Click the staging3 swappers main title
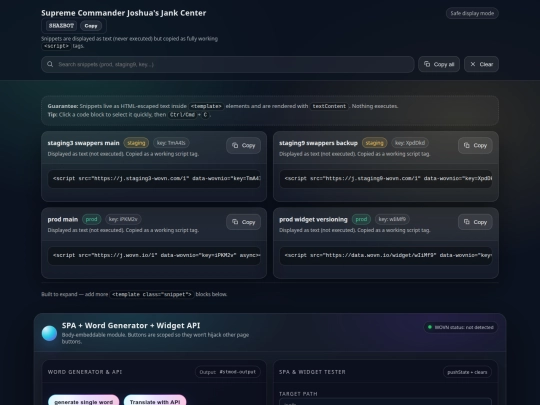540x405 pixels. 83,143
